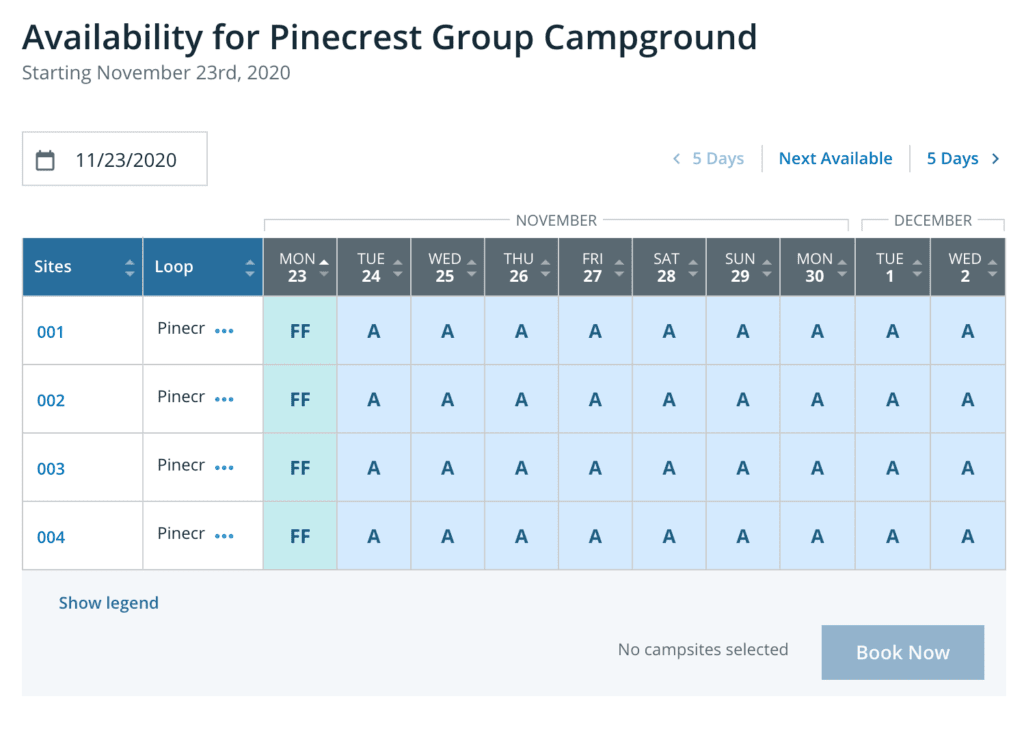This screenshot has height=740, width=1024.
Task: Open site 001 details link
Action: pyautogui.click(x=51, y=331)
